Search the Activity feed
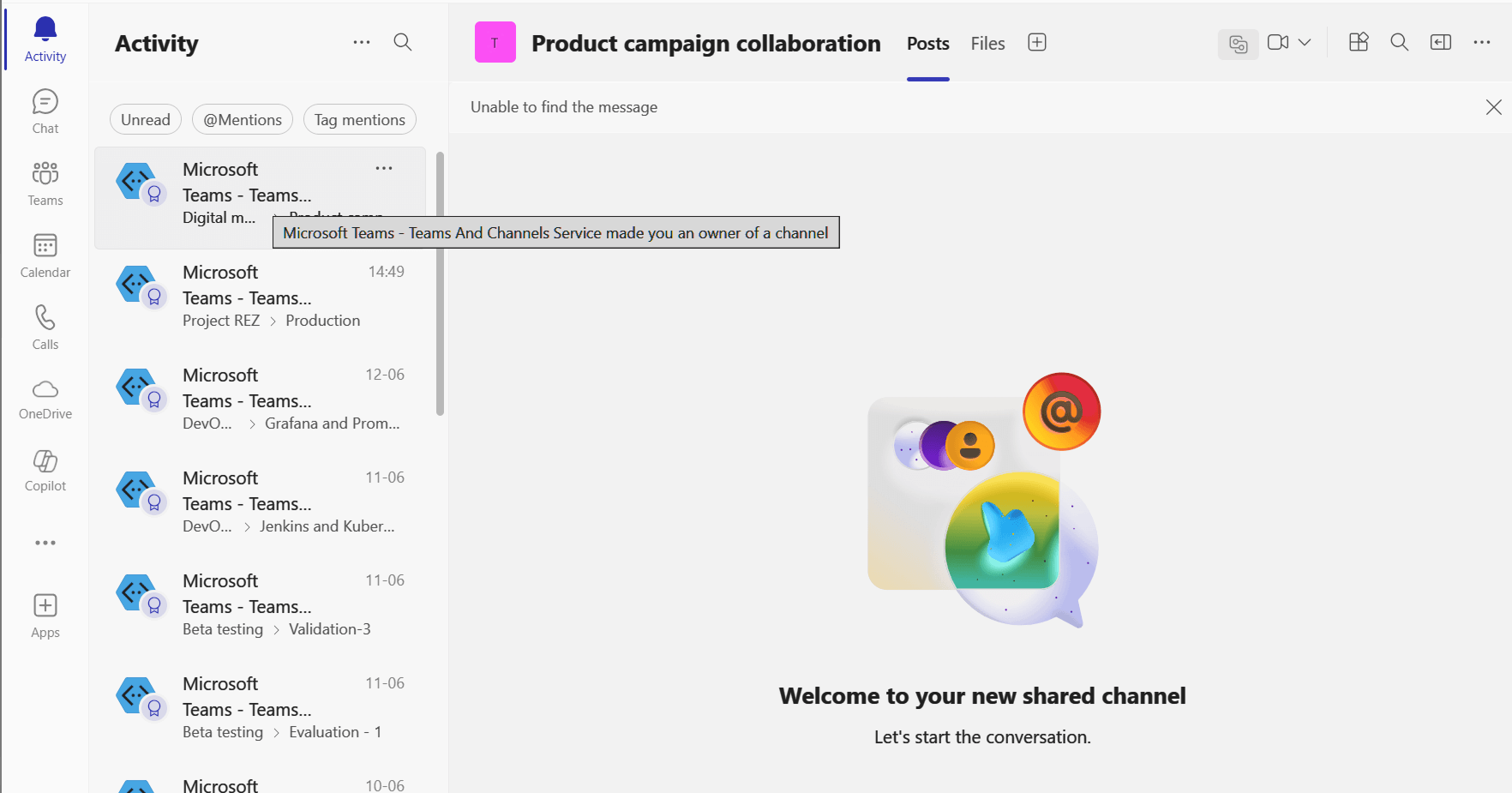 pyautogui.click(x=402, y=42)
